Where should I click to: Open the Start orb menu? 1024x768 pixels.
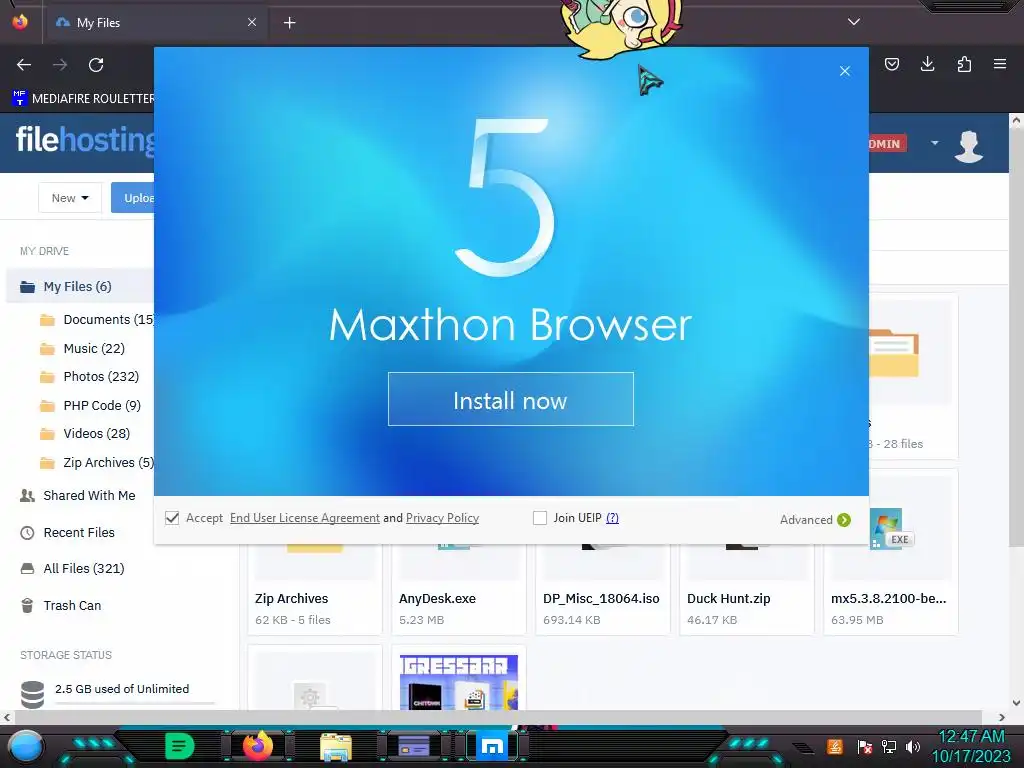click(x=25, y=746)
